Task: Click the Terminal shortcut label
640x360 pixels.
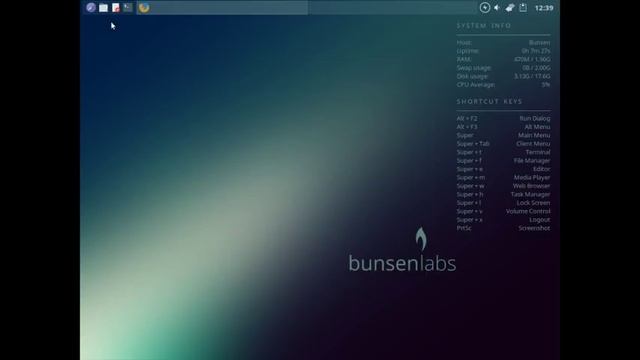Action: tap(538, 152)
